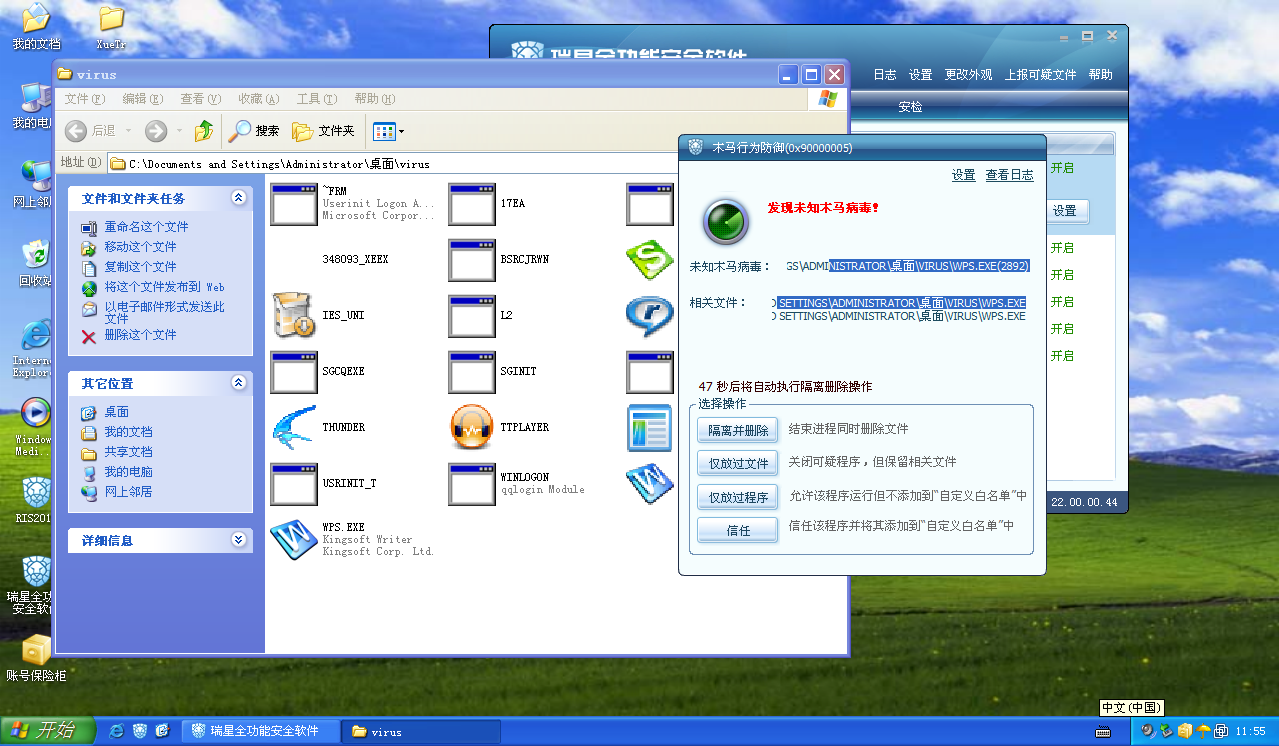1279x746 pixels.
Task: Open the 设置 link in alert dialog
Action: pos(963,175)
